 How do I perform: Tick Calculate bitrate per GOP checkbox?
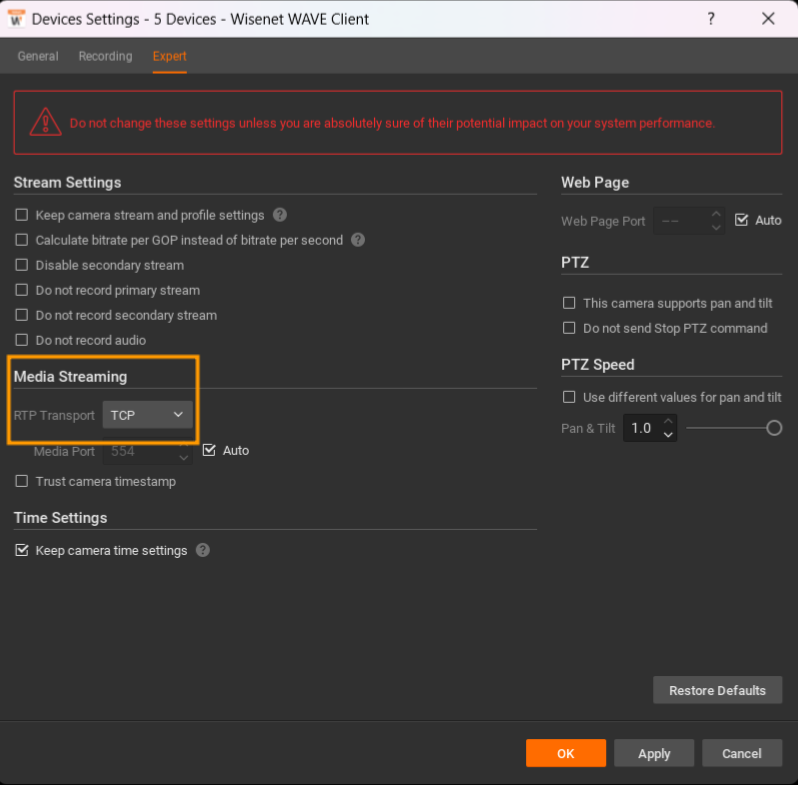(x=21, y=240)
